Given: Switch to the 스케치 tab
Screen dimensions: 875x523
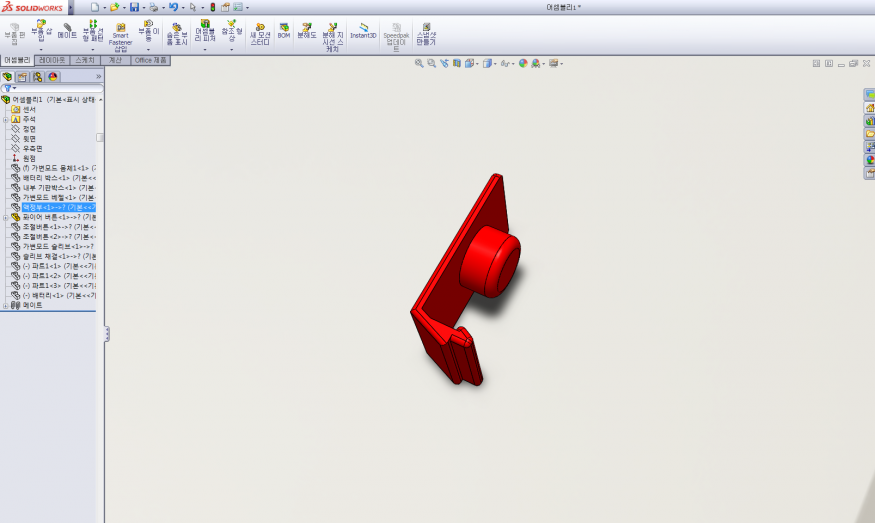Looking at the screenshot, I should [x=85, y=60].
